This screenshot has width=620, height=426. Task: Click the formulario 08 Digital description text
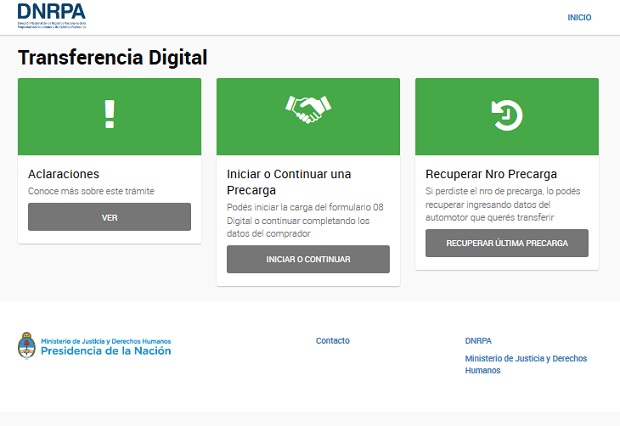(x=306, y=220)
